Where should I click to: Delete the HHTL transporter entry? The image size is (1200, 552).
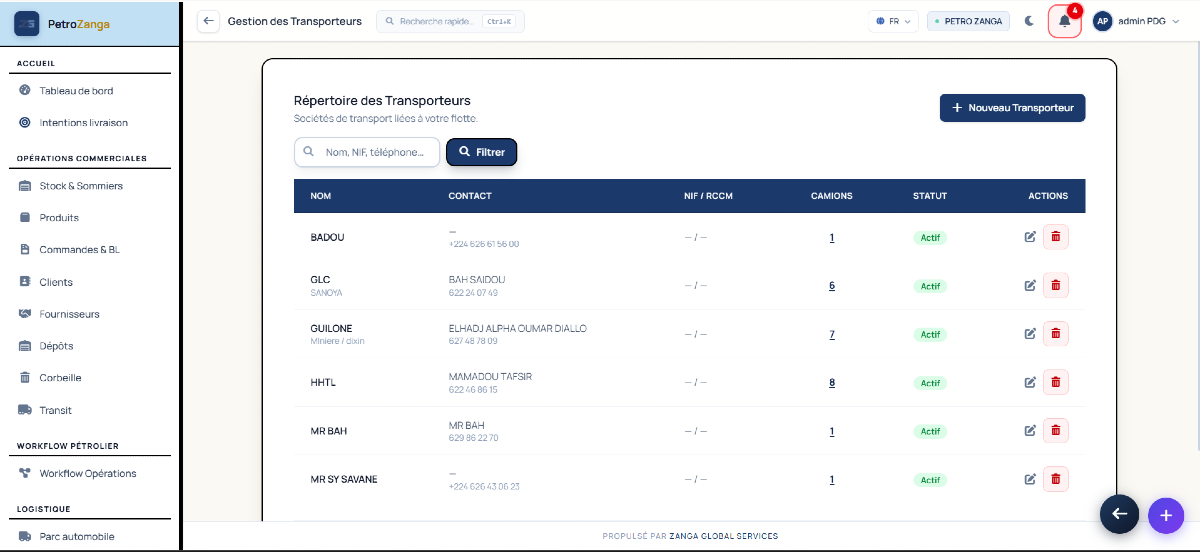pos(1055,382)
